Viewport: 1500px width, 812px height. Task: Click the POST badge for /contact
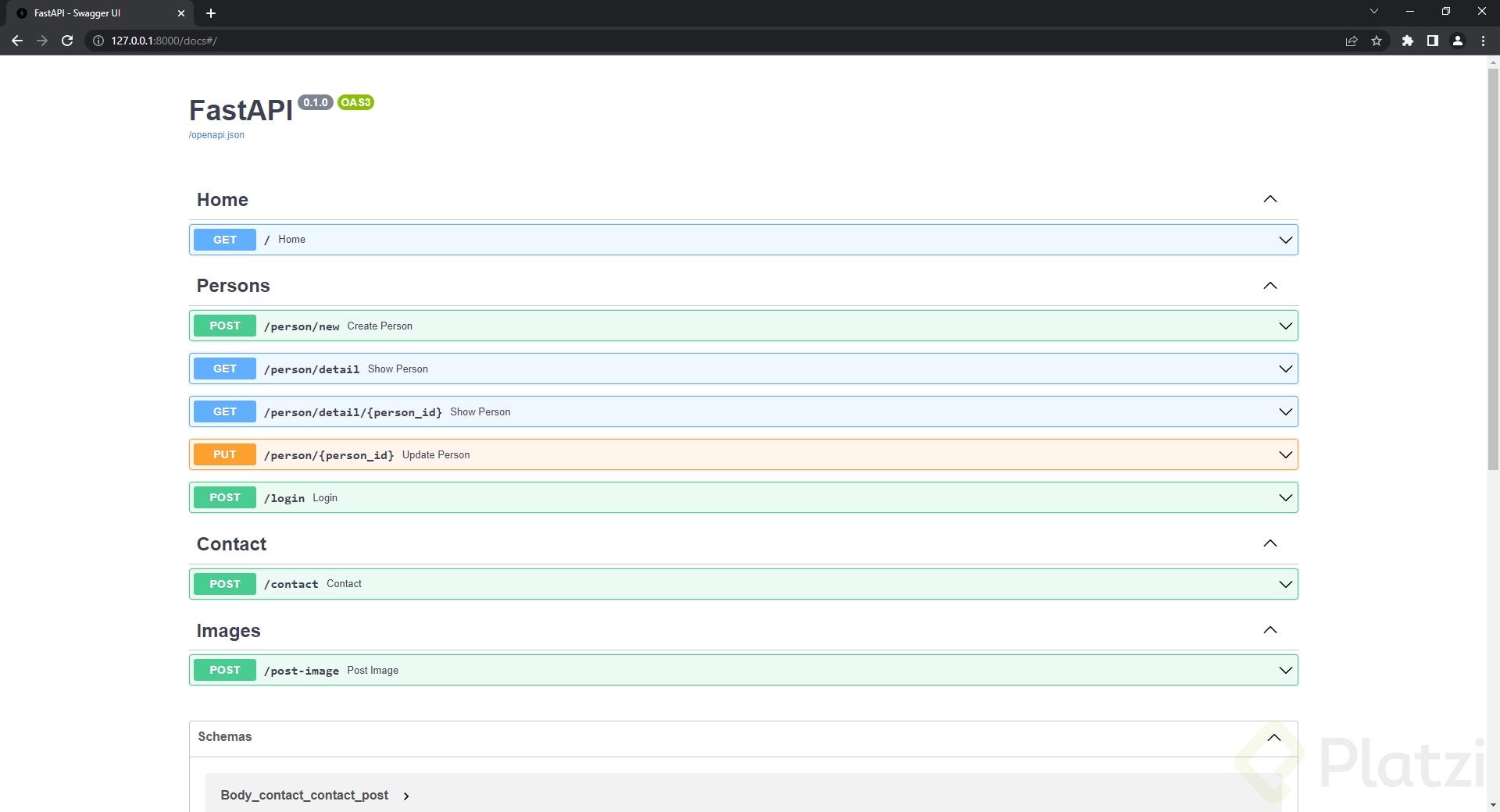click(225, 584)
